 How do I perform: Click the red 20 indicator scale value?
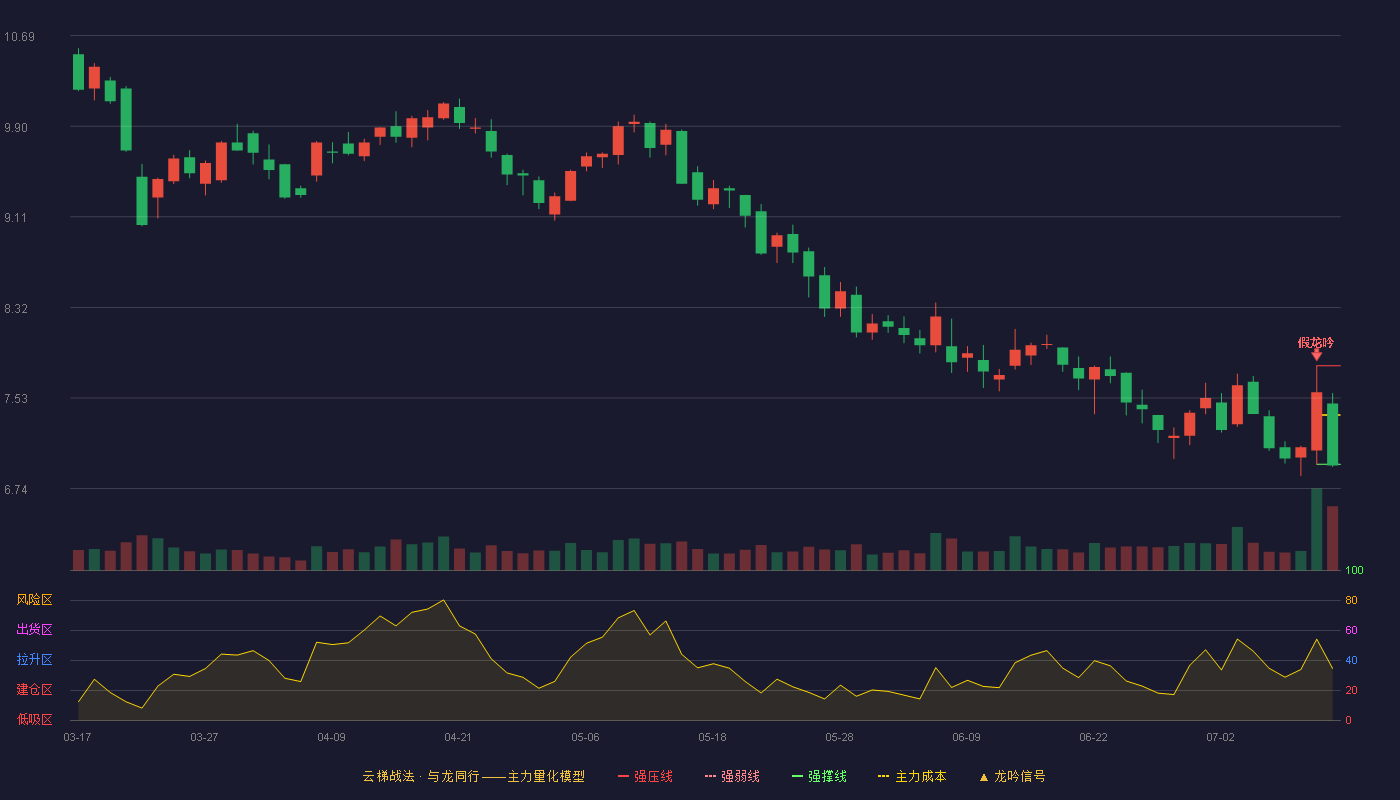(1351, 690)
